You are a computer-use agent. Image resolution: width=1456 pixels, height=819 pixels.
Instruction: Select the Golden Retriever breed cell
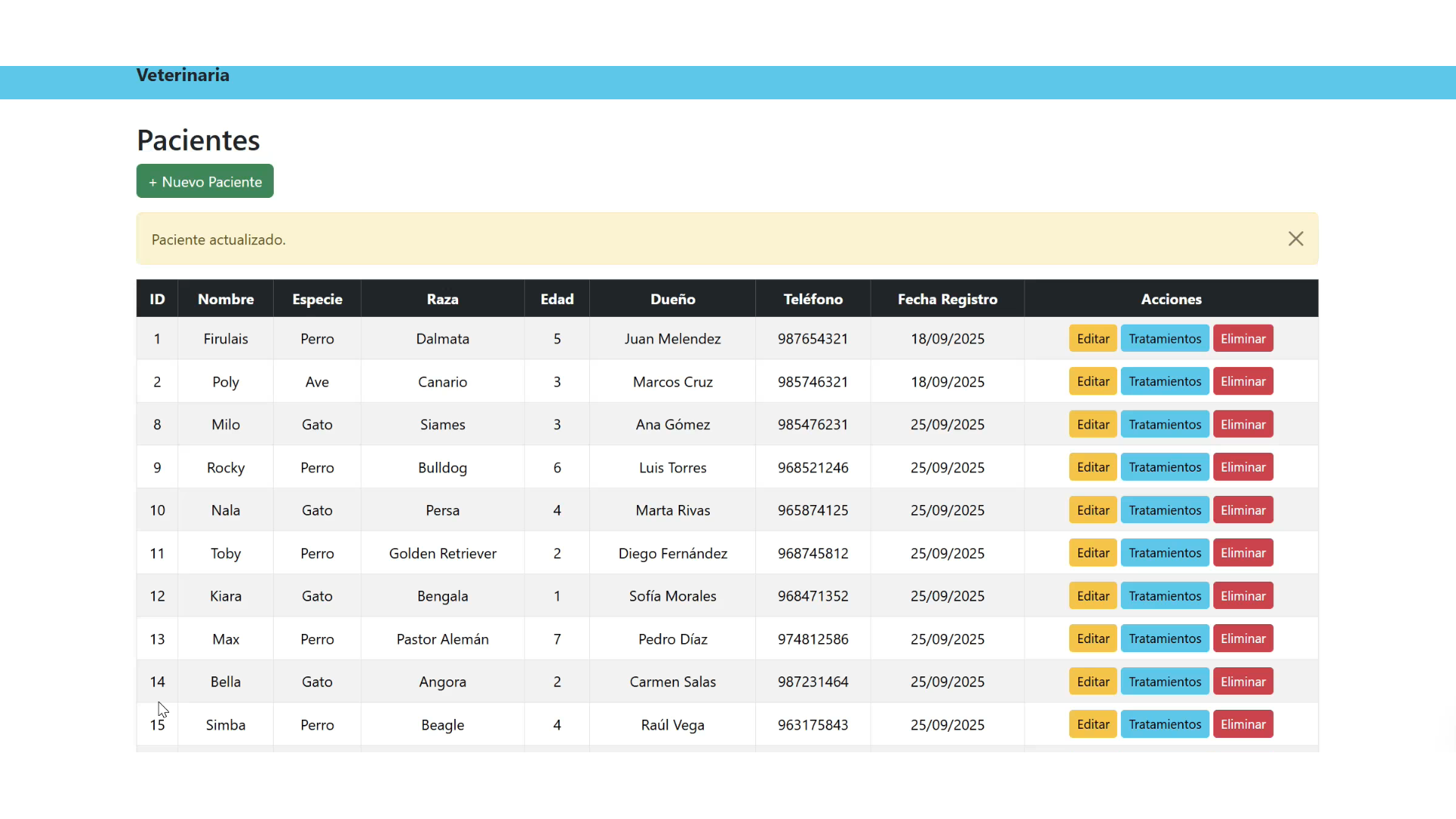coord(442,554)
